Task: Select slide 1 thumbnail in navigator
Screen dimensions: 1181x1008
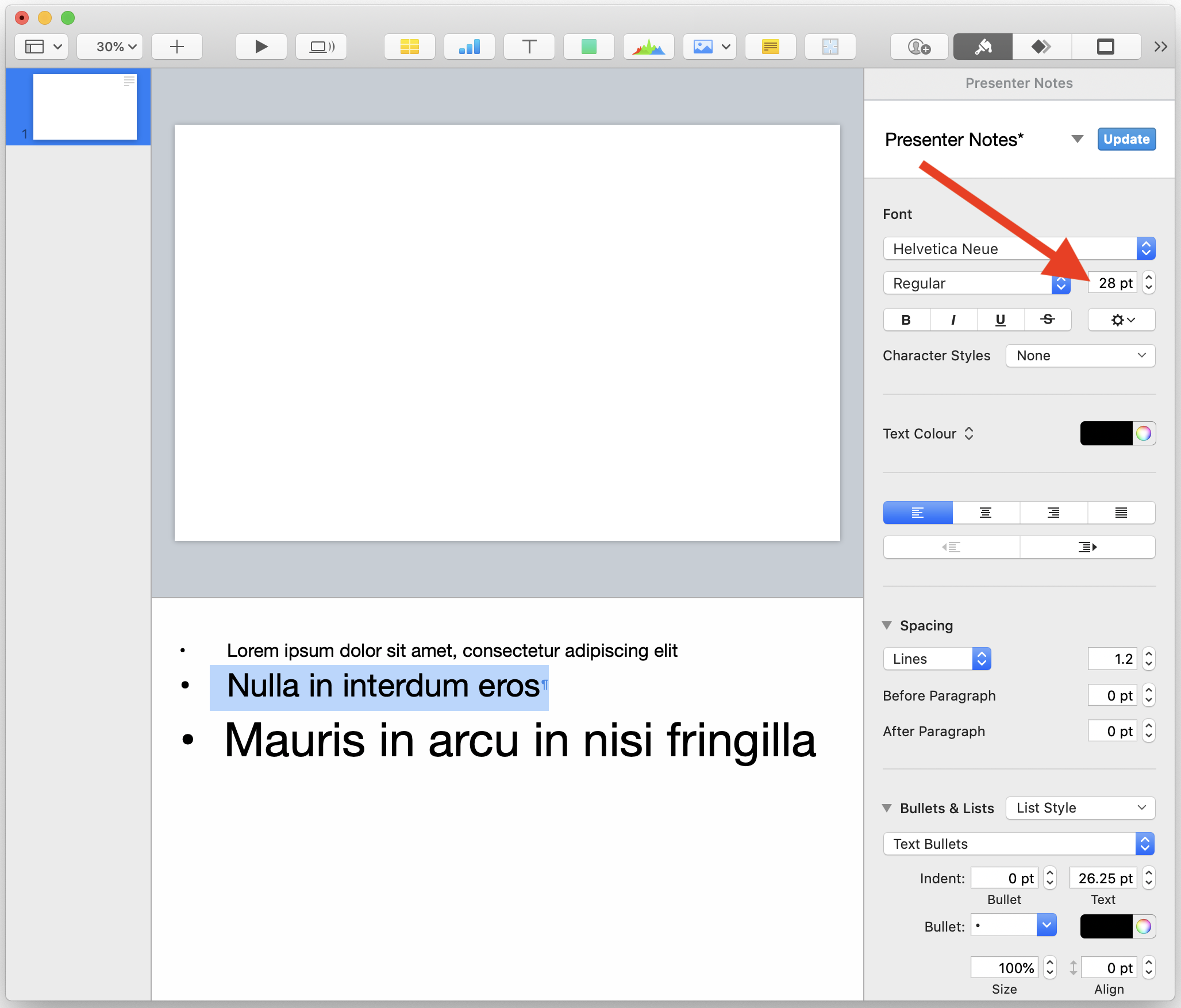Action: click(x=85, y=107)
